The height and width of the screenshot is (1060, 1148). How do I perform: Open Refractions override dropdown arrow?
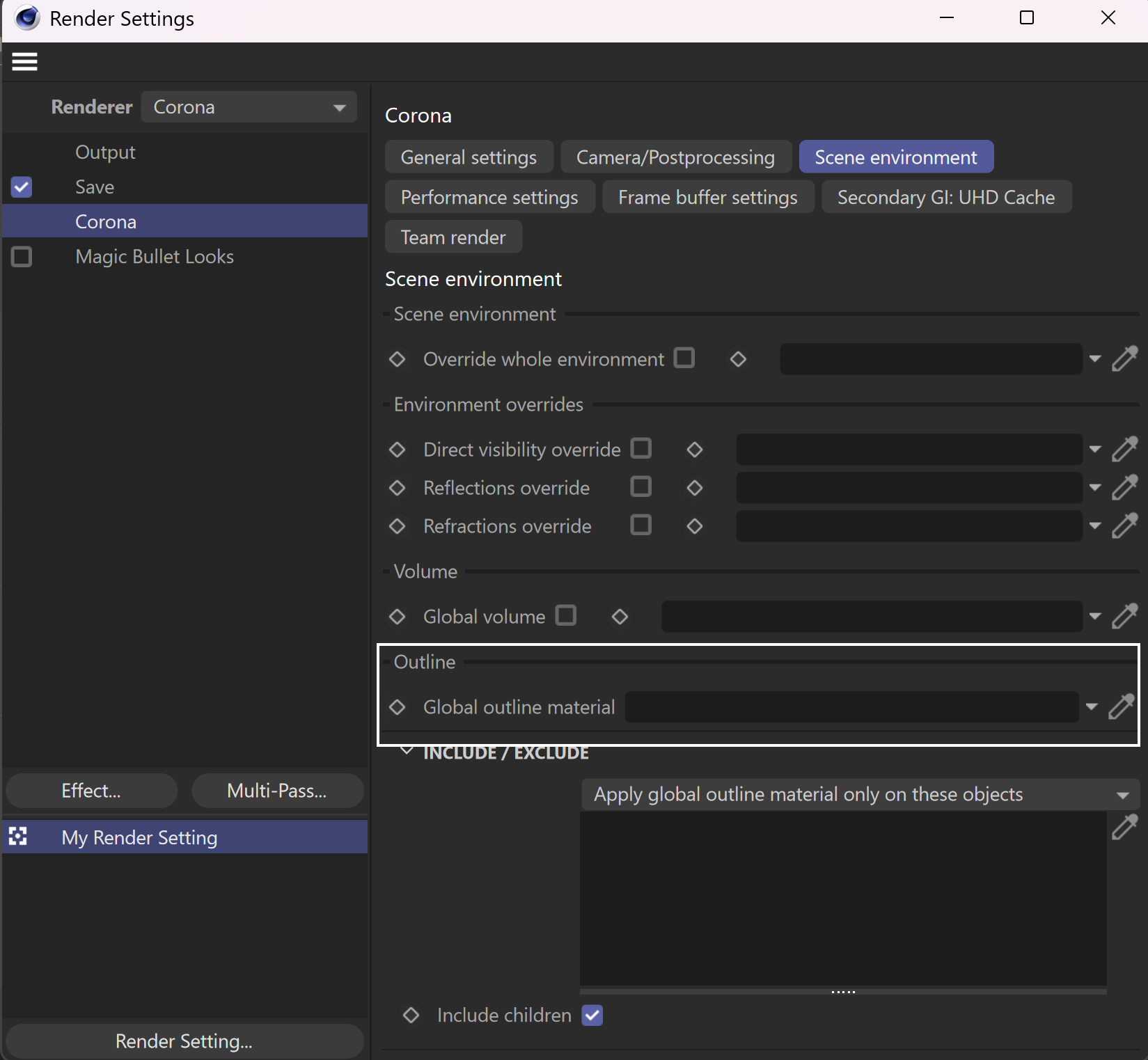point(1095,526)
